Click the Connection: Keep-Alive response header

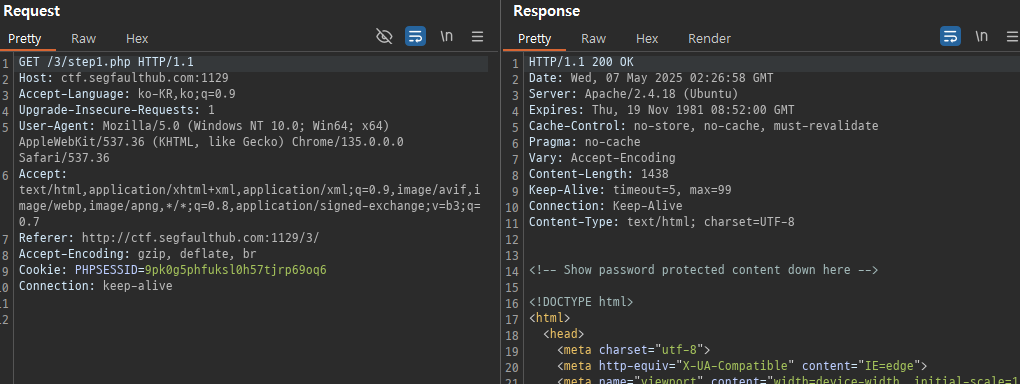606,206
